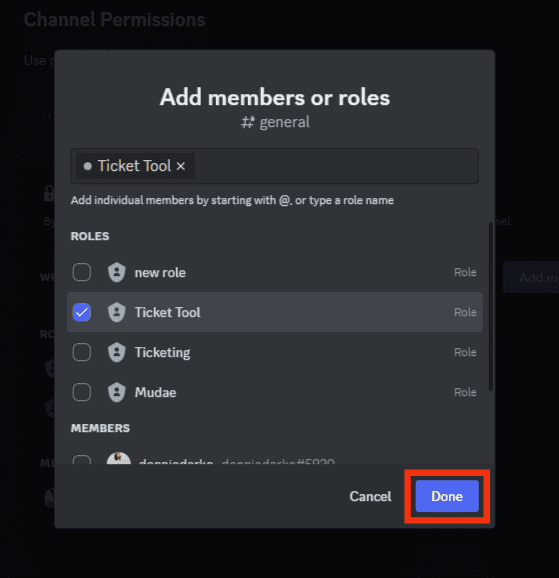Image resolution: width=559 pixels, height=578 pixels.
Task: Click the Ticket Tool chip in search field
Action: pos(135,166)
